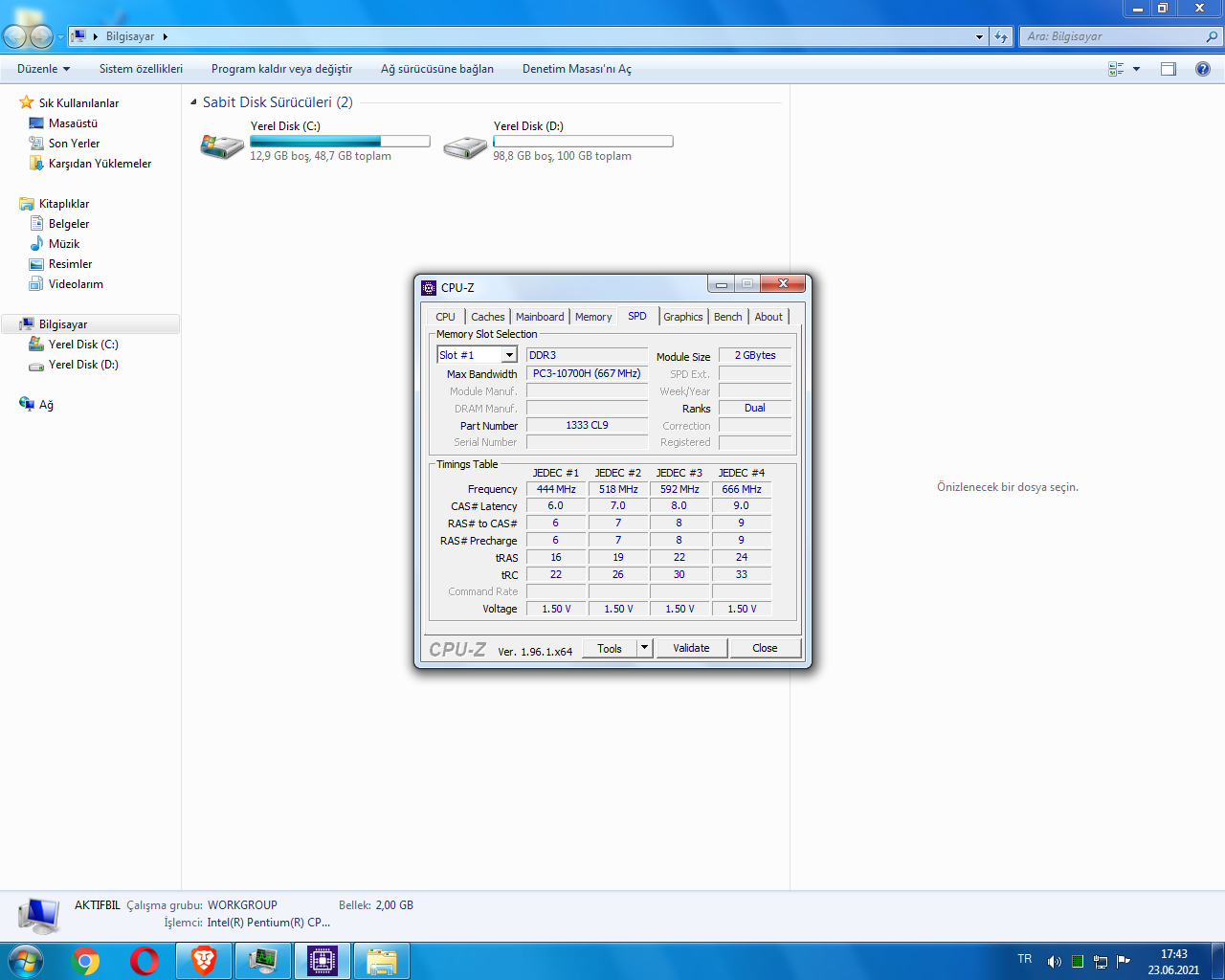Switch to the Graphics tab
The width and height of the screenshot is (1225, 980).
pyautogui.click(x=682, y=317)
